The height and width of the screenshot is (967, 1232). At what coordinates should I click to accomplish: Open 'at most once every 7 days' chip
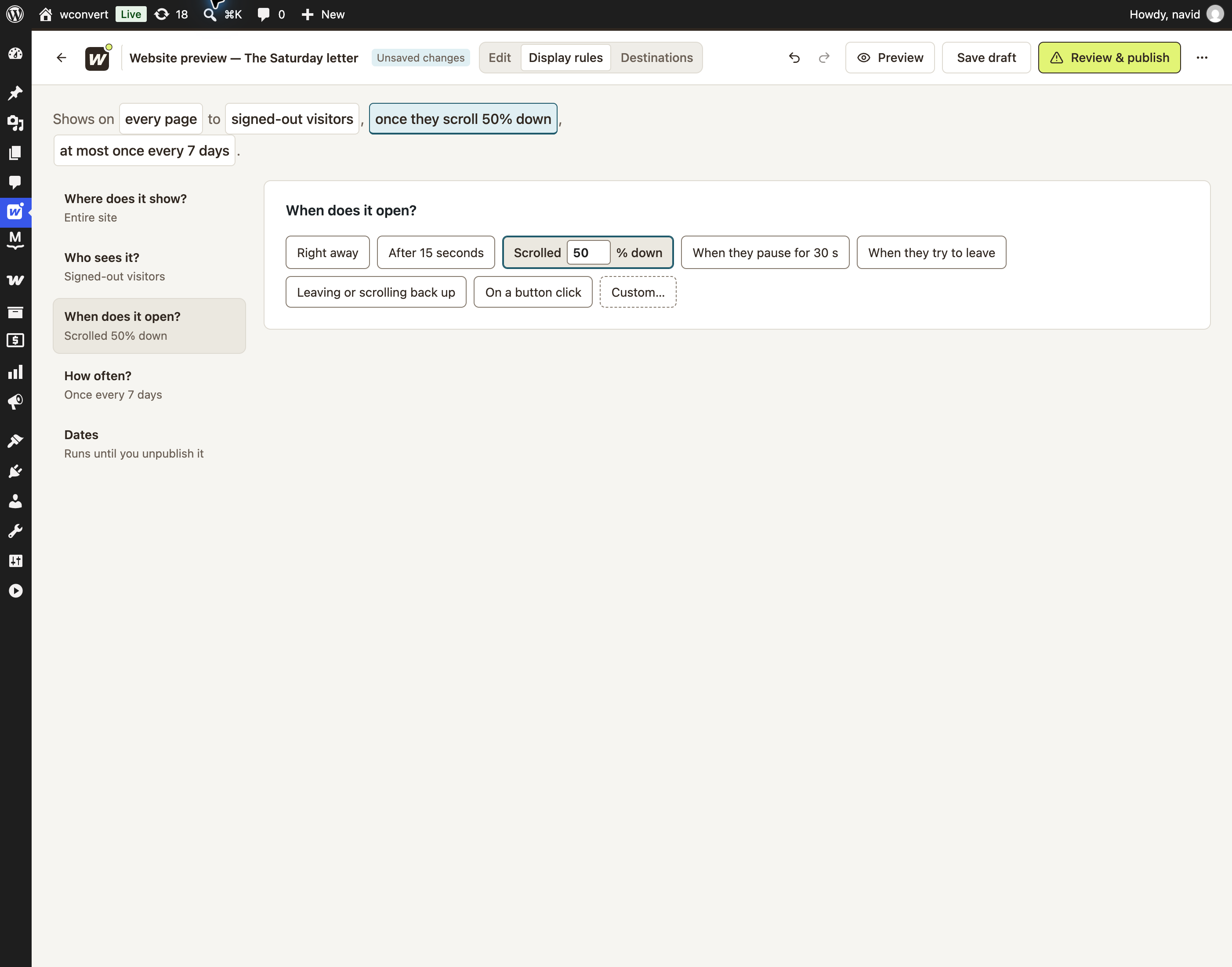click(144, 151)
